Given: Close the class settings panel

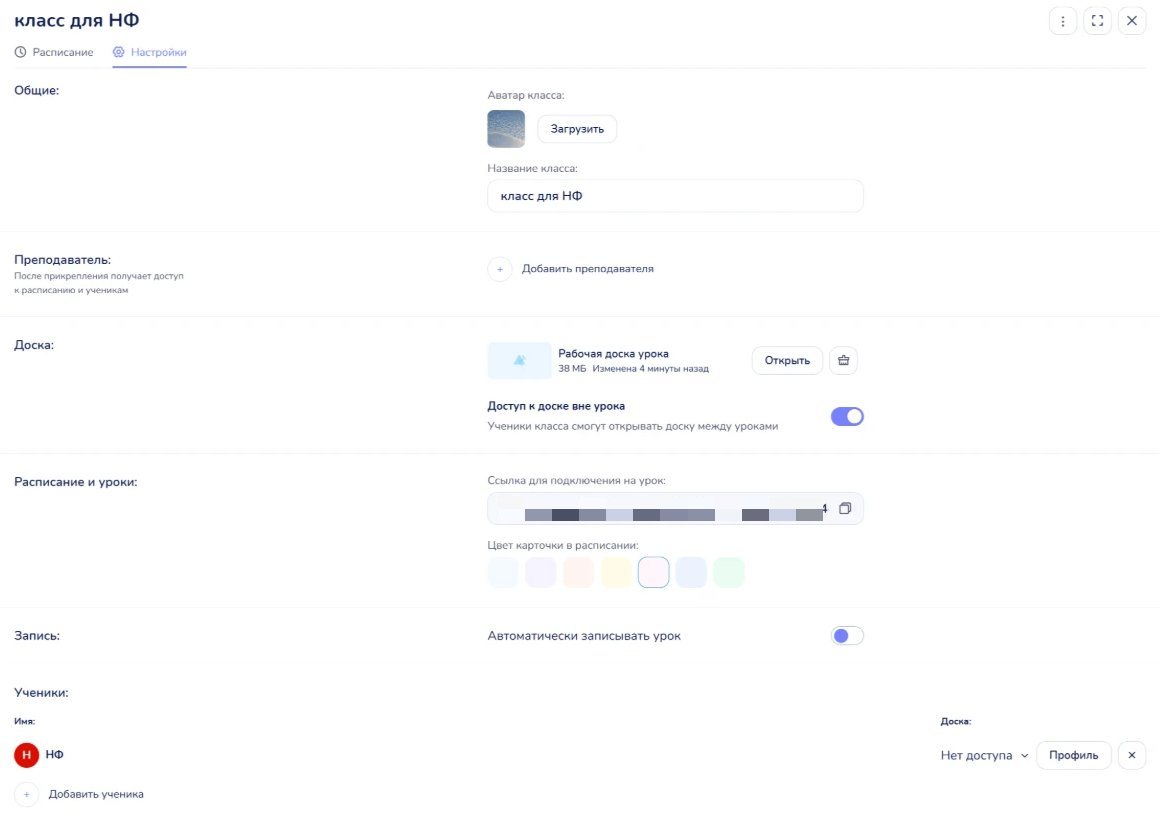Looking at the screenshot, I should point(1132,21).
